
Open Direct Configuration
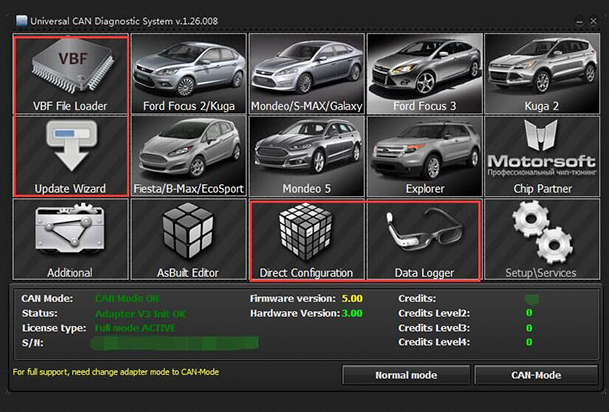click(x=307, y=240)
